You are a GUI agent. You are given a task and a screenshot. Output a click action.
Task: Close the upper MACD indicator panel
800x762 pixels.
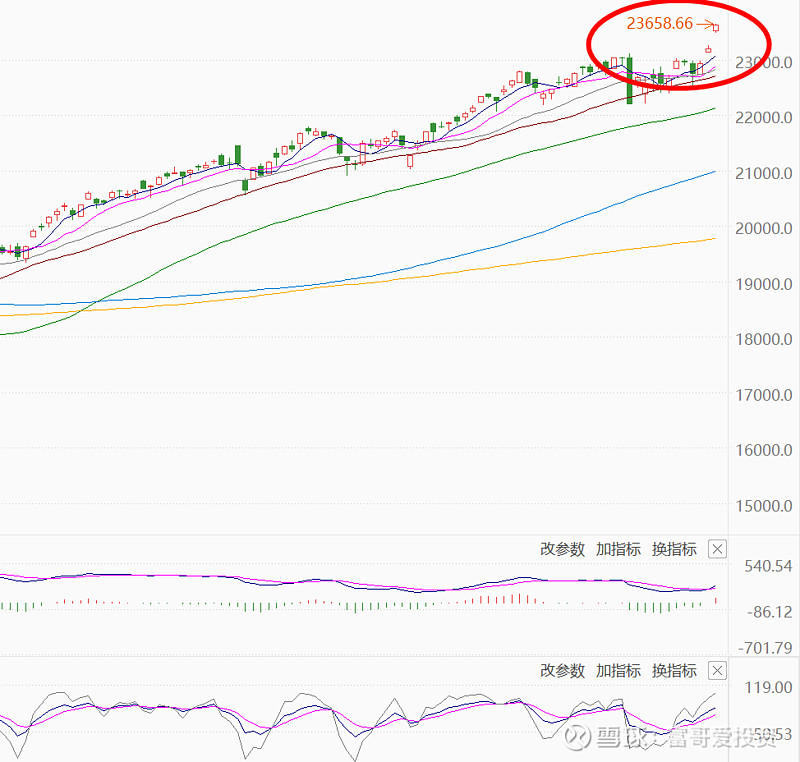[717, 549]
